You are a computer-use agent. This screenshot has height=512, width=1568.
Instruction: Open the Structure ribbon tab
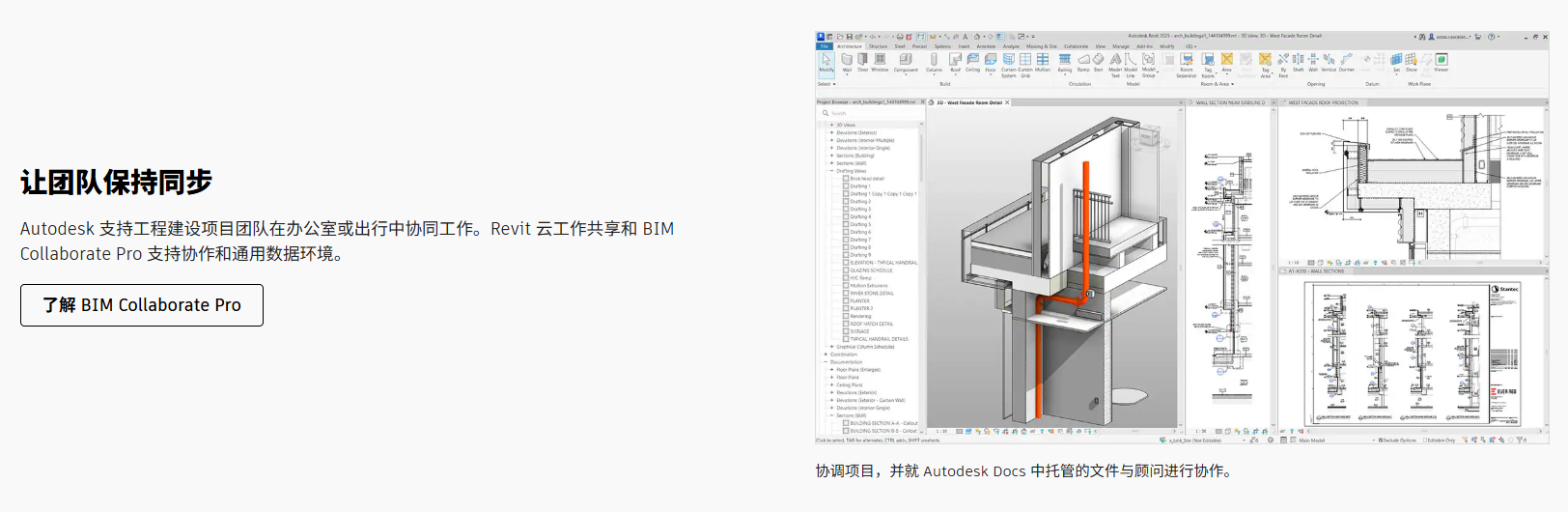tap(878, 46)
